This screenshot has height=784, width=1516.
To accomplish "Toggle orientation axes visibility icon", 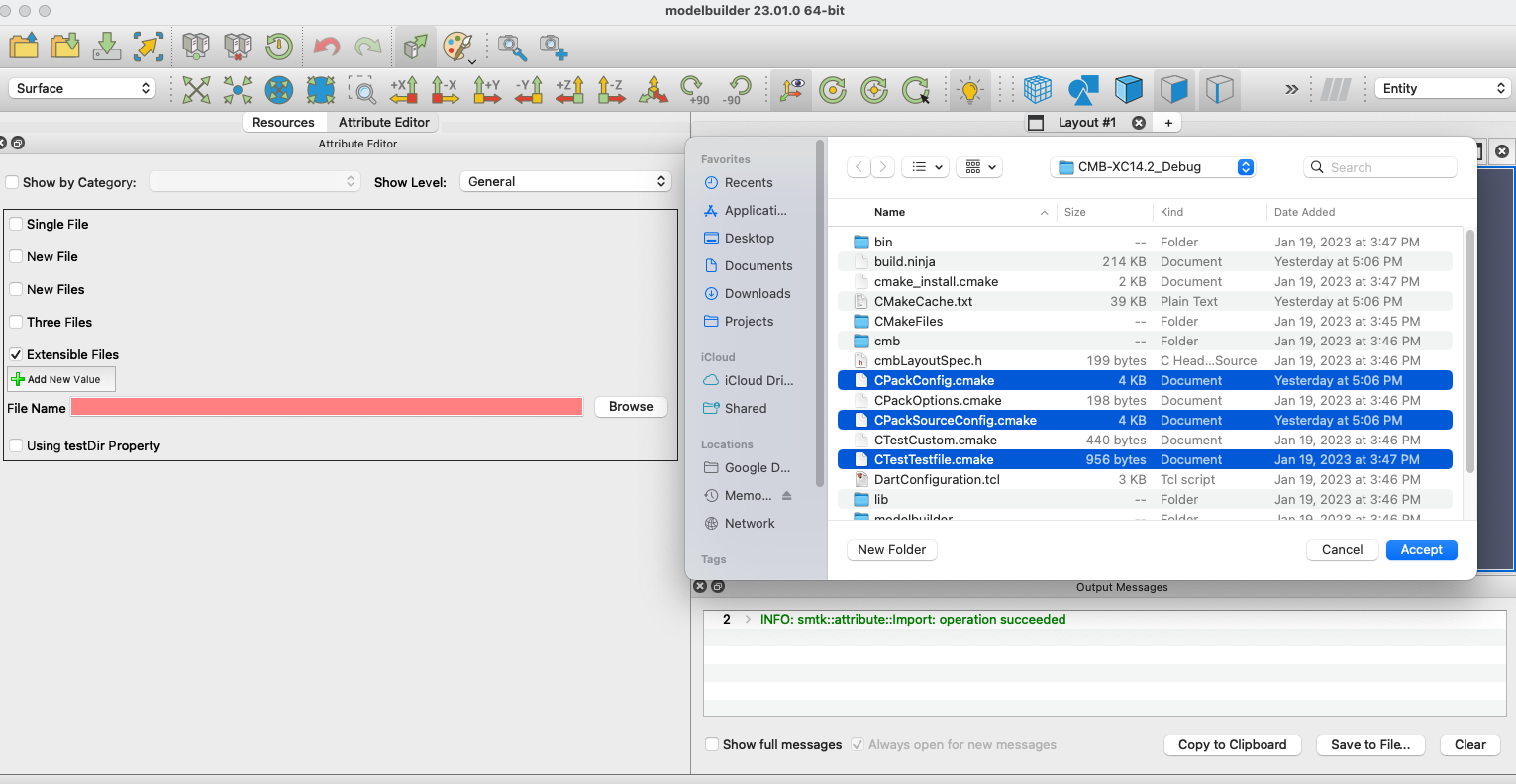I will (791, 90).
